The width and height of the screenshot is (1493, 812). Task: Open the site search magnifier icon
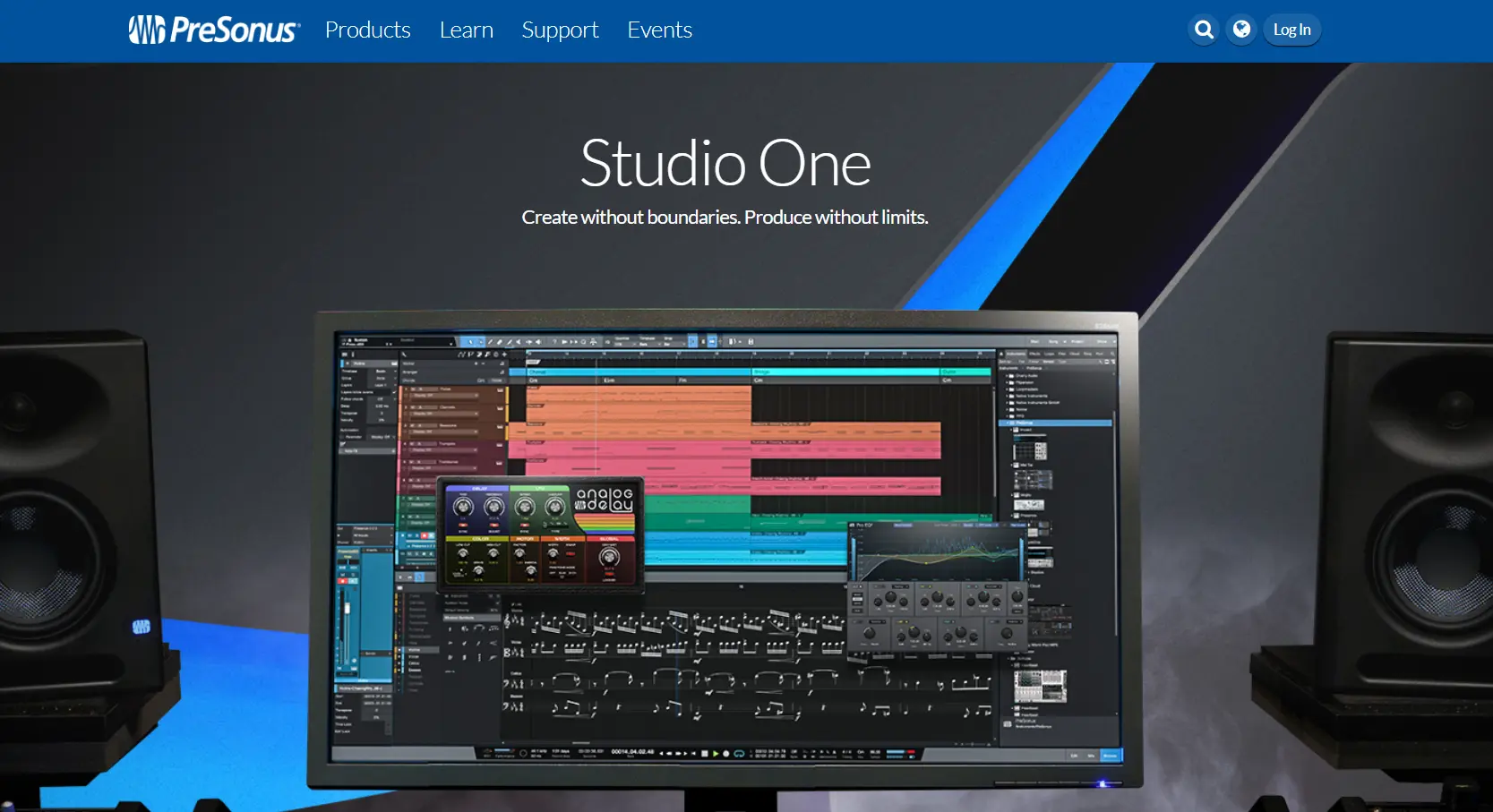pos(1205,30)
